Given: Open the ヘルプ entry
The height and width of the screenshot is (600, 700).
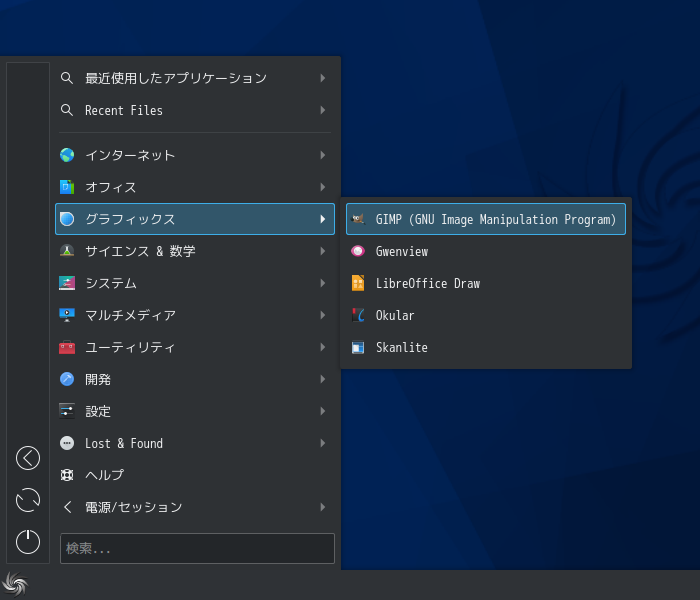Looking at the screenshot, I should point(195,475).
